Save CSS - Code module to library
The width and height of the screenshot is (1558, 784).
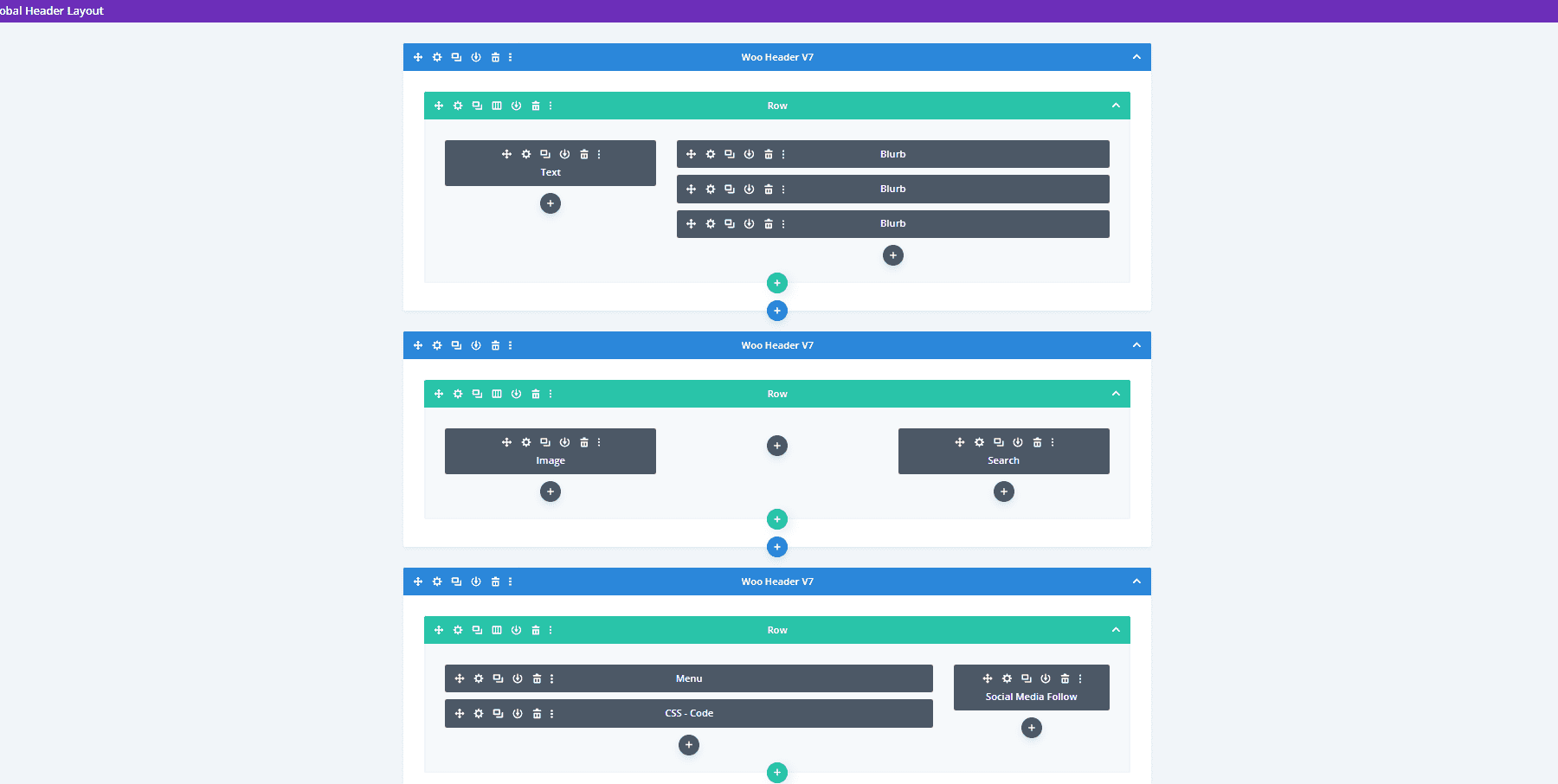click(518, 713)
